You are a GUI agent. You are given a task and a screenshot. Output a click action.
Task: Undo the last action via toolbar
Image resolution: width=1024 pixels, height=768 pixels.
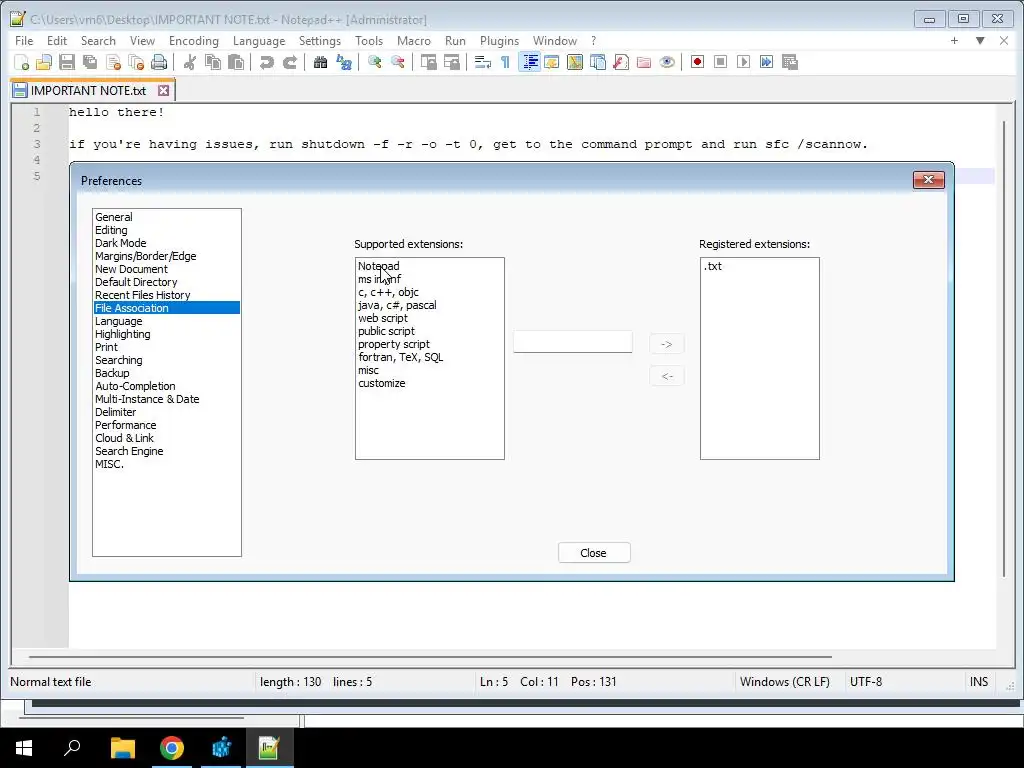[266, 62]
